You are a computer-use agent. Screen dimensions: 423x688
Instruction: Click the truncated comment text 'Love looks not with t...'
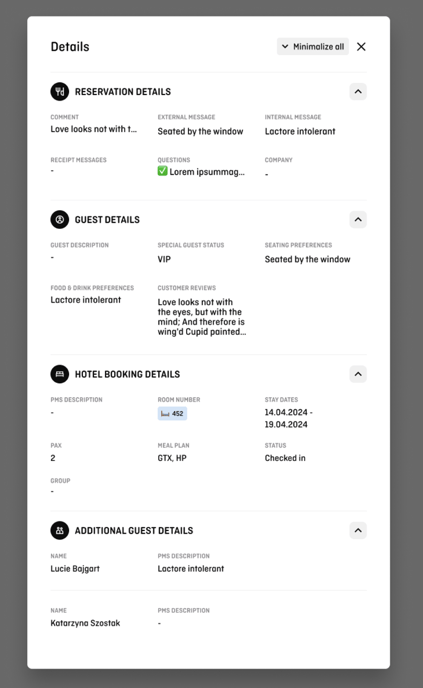[93, 129]
